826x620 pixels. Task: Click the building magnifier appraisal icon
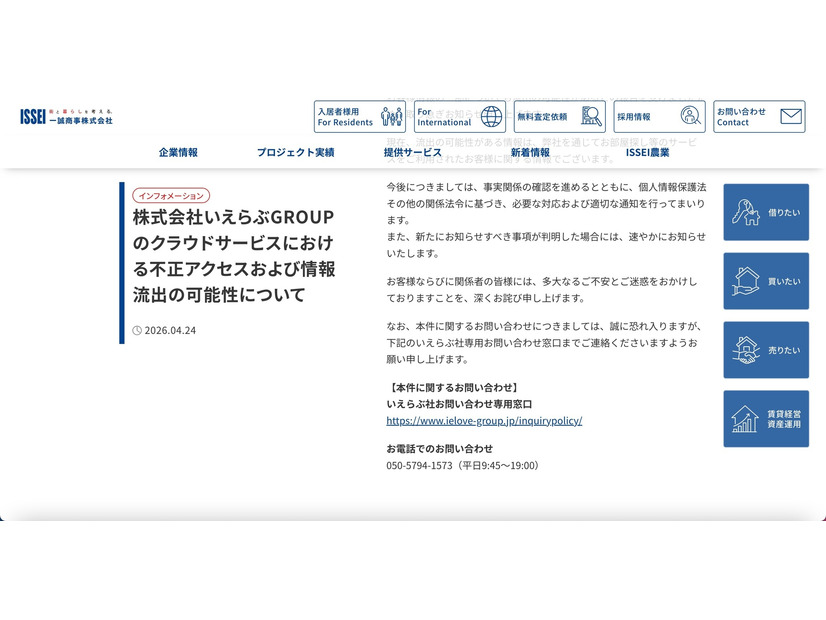[x=592, y=116]
